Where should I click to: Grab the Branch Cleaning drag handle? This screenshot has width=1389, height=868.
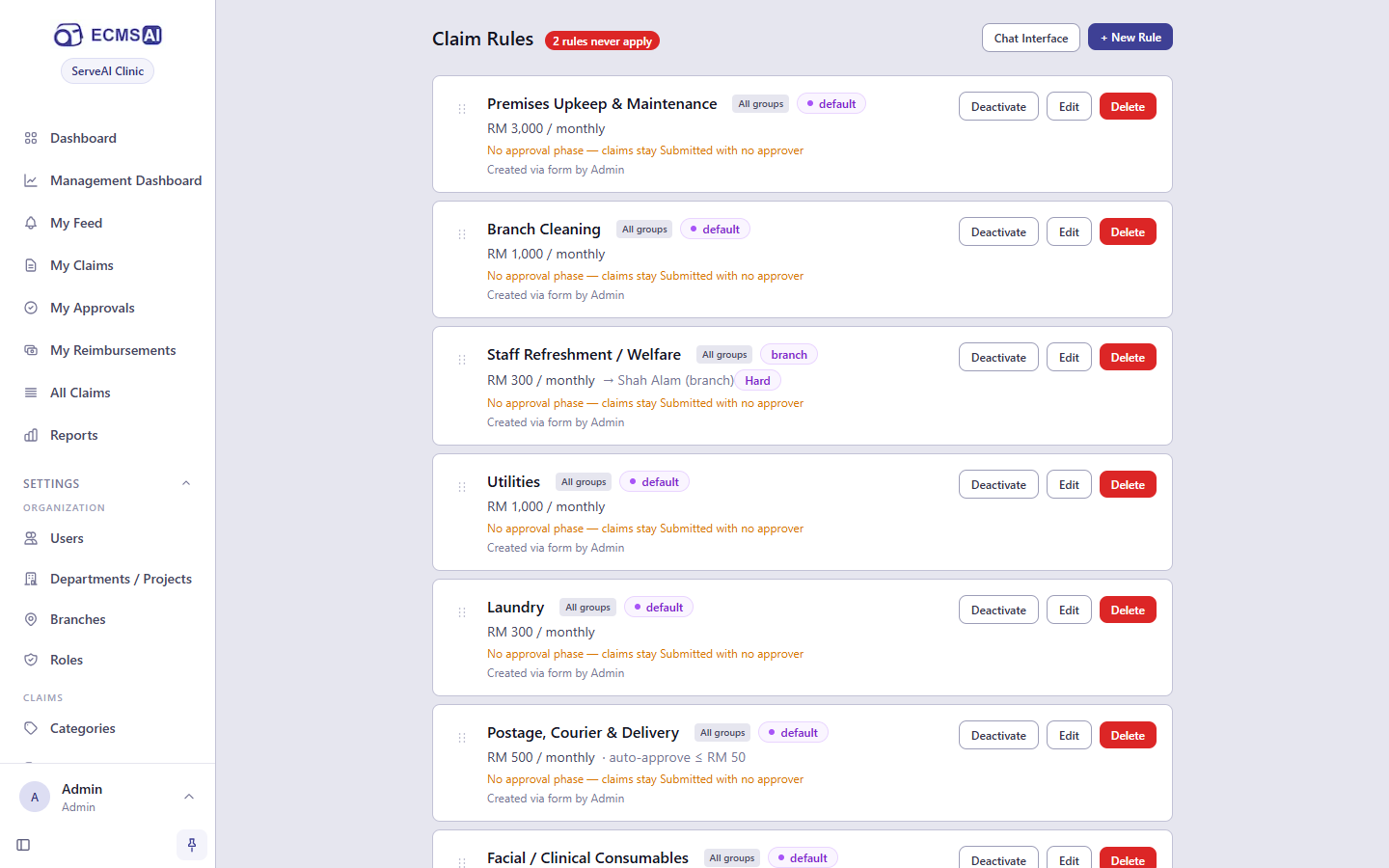(x=462, y=234)
